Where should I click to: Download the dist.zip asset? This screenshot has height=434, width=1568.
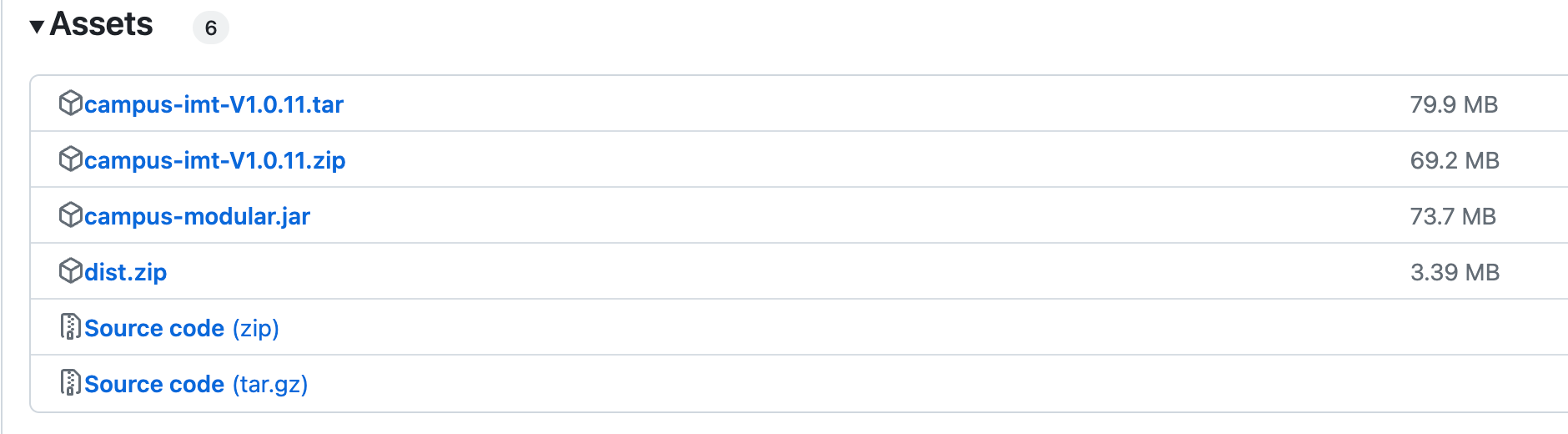pyautogui.click(x=125, y=272)
